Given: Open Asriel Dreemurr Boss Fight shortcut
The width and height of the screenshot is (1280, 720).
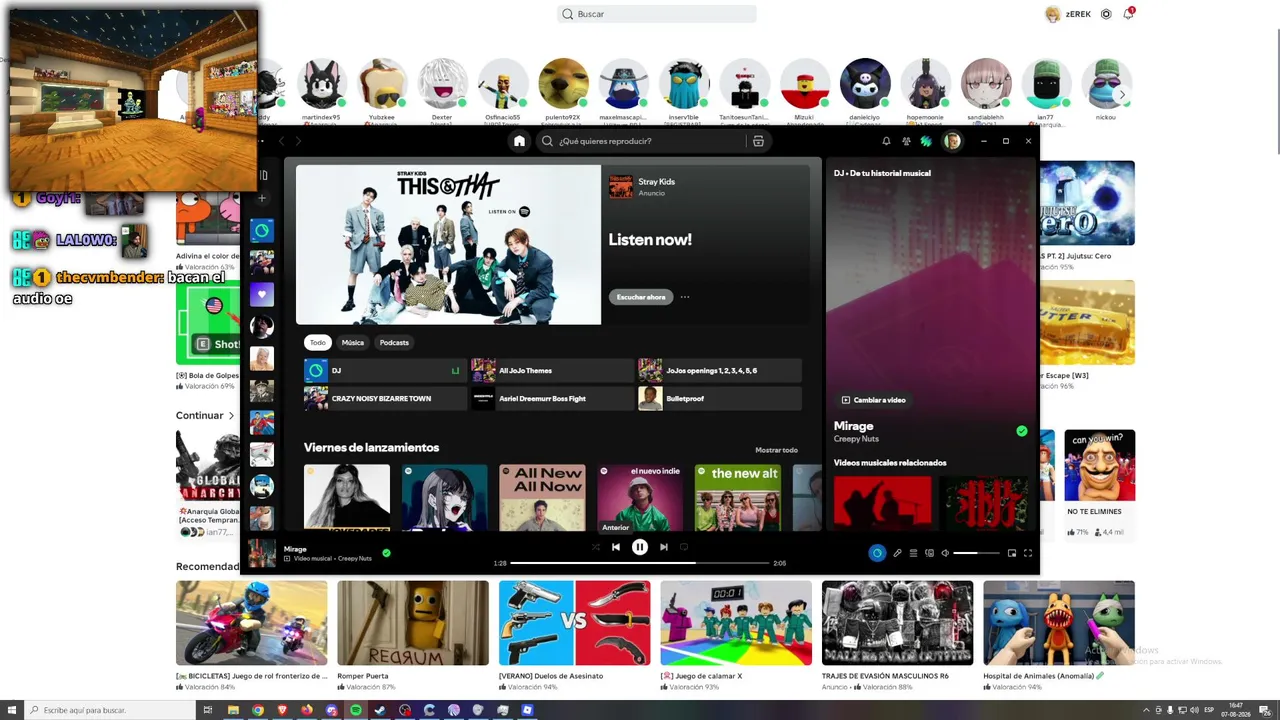Looking at the screenshot, I should pyautogui.click(x=553, y=399).
